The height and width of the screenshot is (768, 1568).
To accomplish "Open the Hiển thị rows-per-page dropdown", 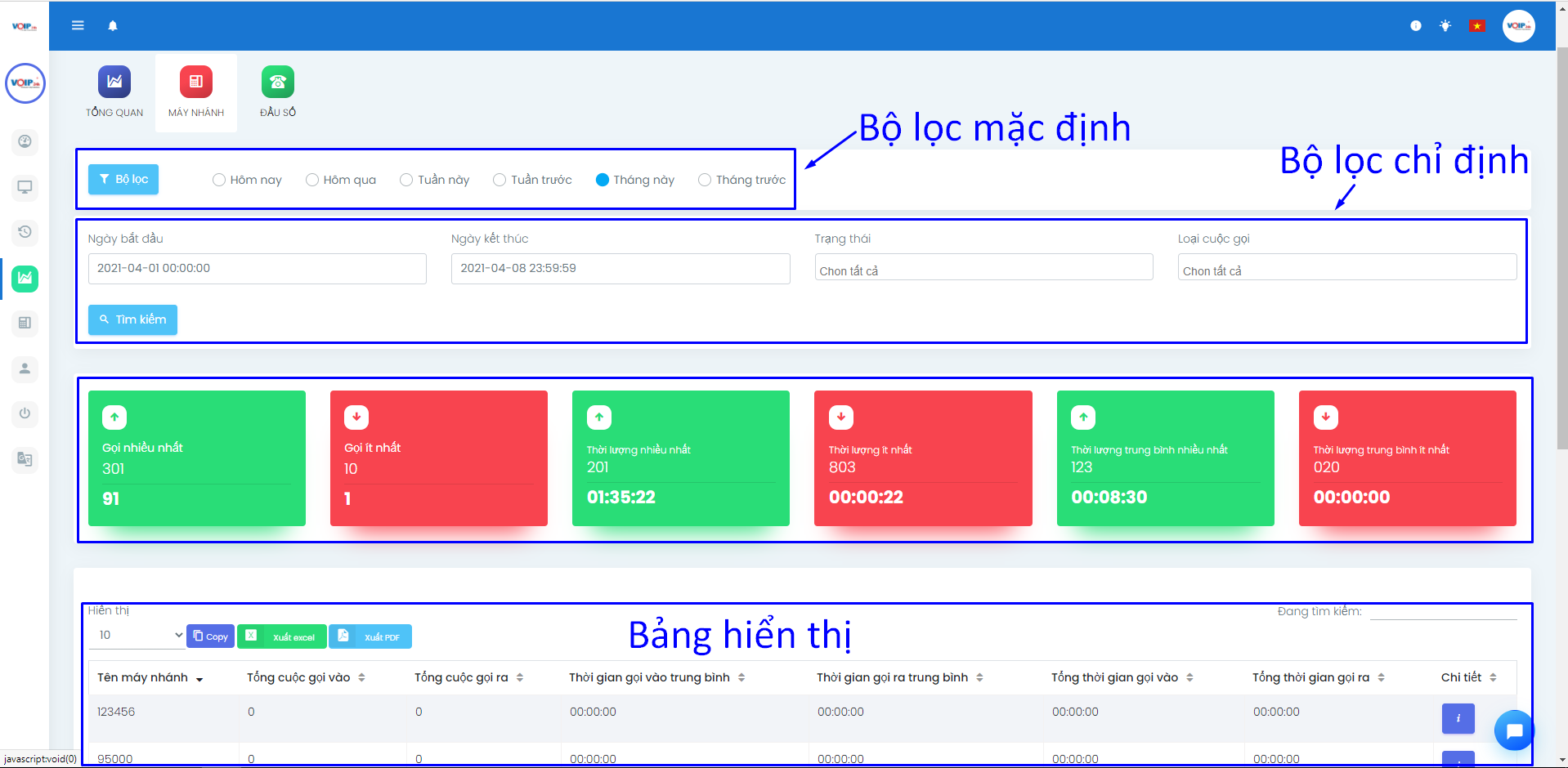I will pyautogui.click(x=138, y=636).
